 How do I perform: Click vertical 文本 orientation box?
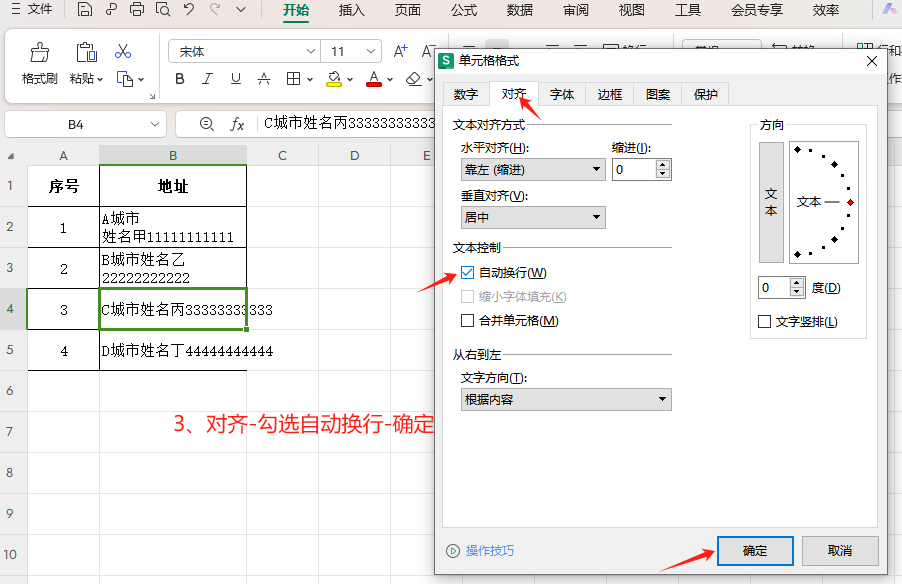click(x=771, y=203)
